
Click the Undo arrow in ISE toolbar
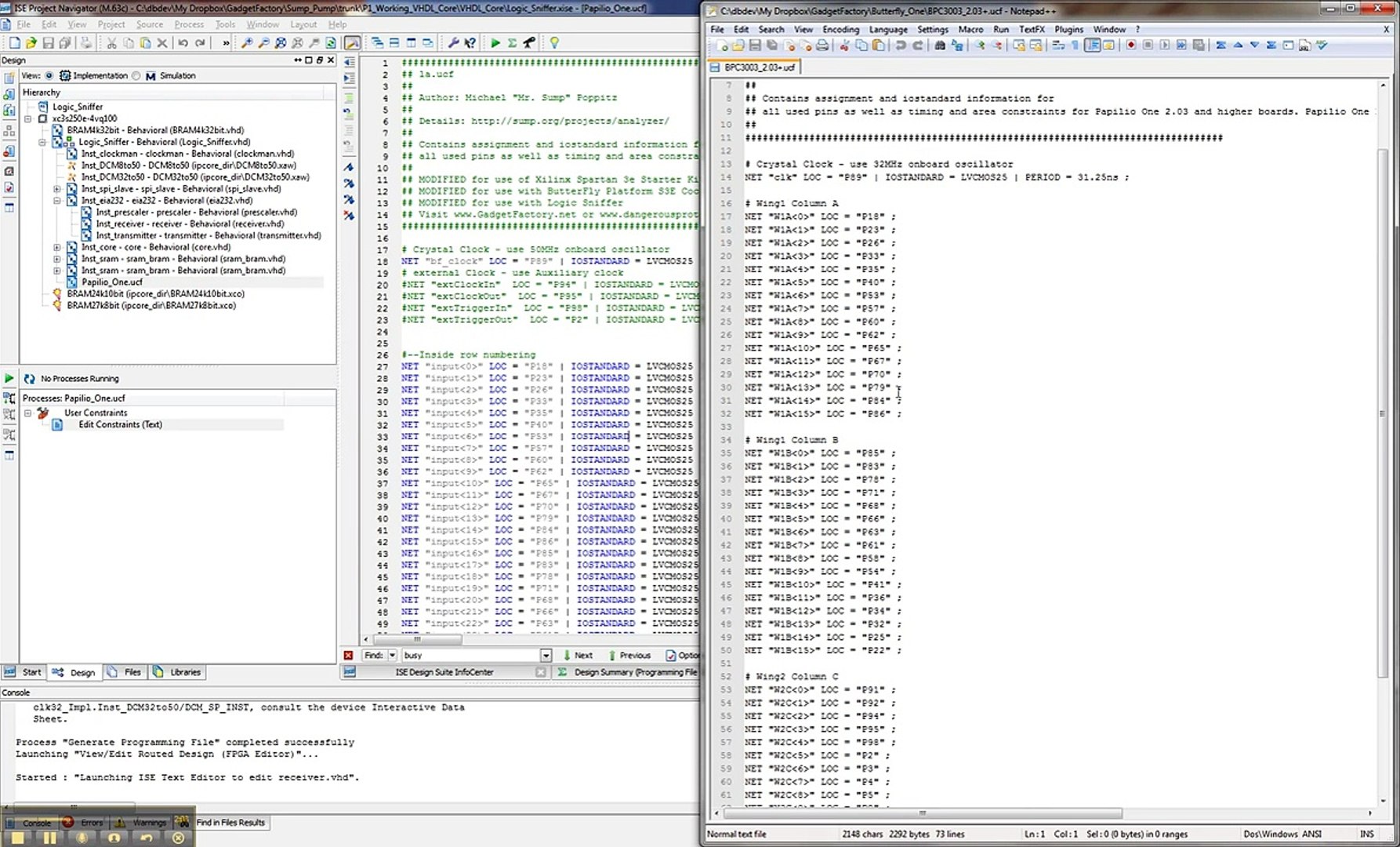pyautogui.click(x=183, y=43)
